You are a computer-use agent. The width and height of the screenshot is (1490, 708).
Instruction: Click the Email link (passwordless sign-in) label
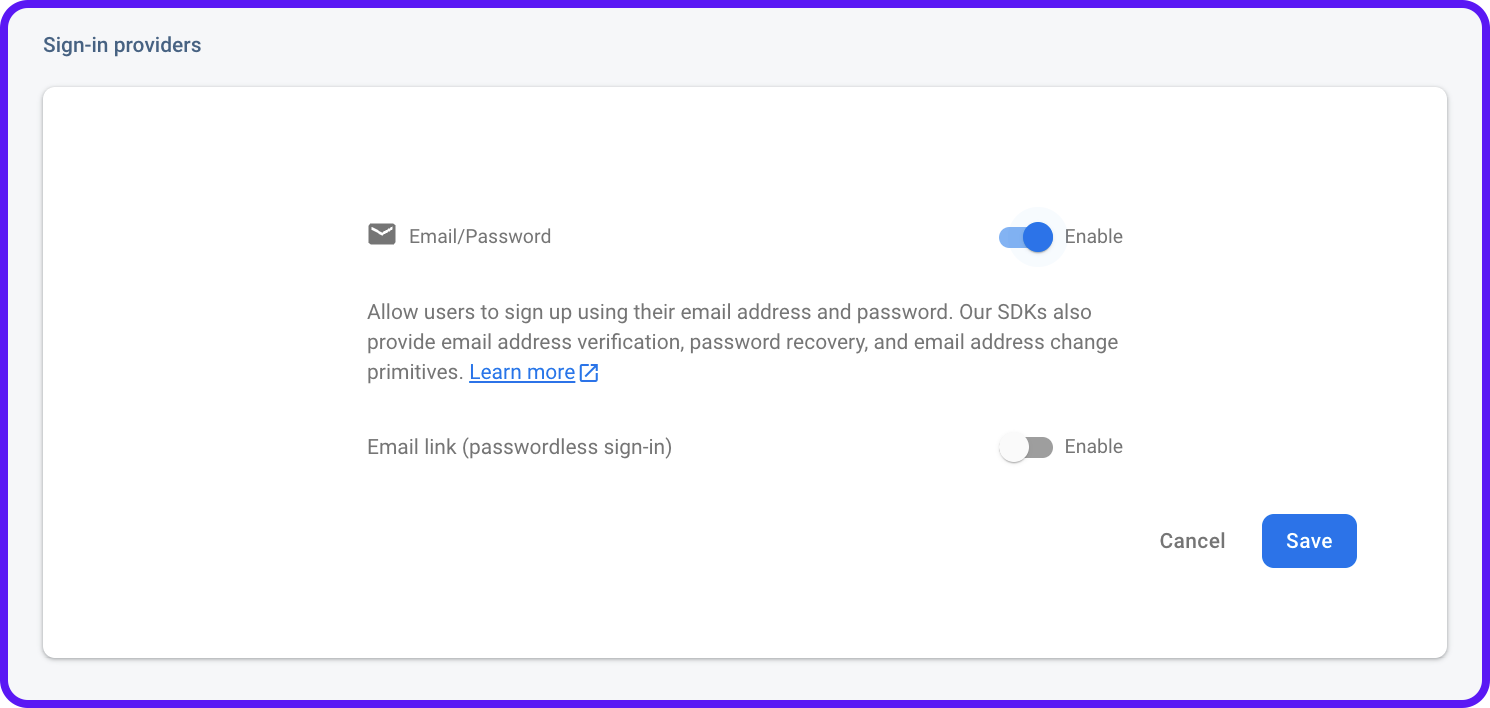tap(519, 446)
